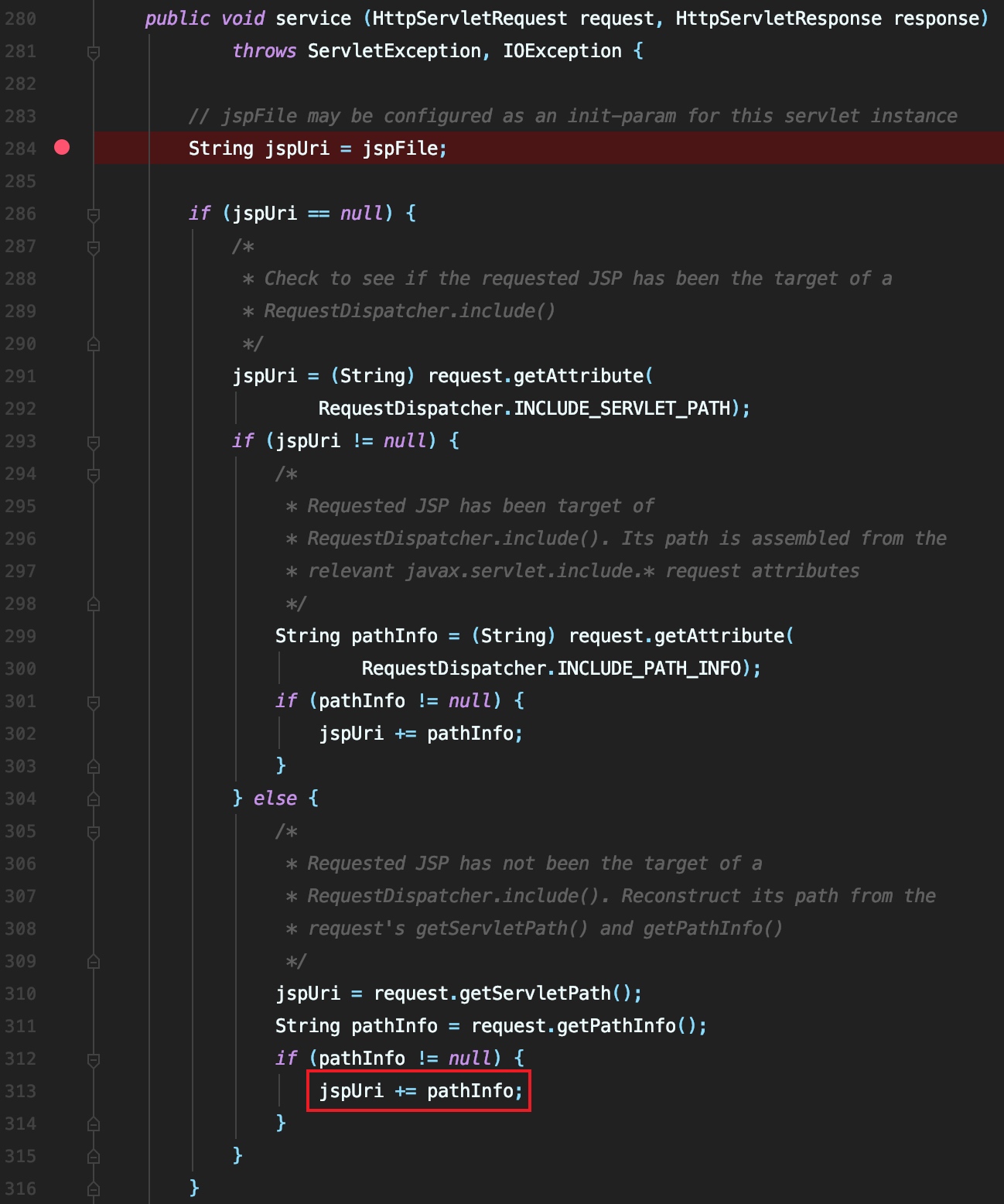Fold the pathInfo if block line 301
Screen dimensions: 1004x1204
[x=94, y=702]
